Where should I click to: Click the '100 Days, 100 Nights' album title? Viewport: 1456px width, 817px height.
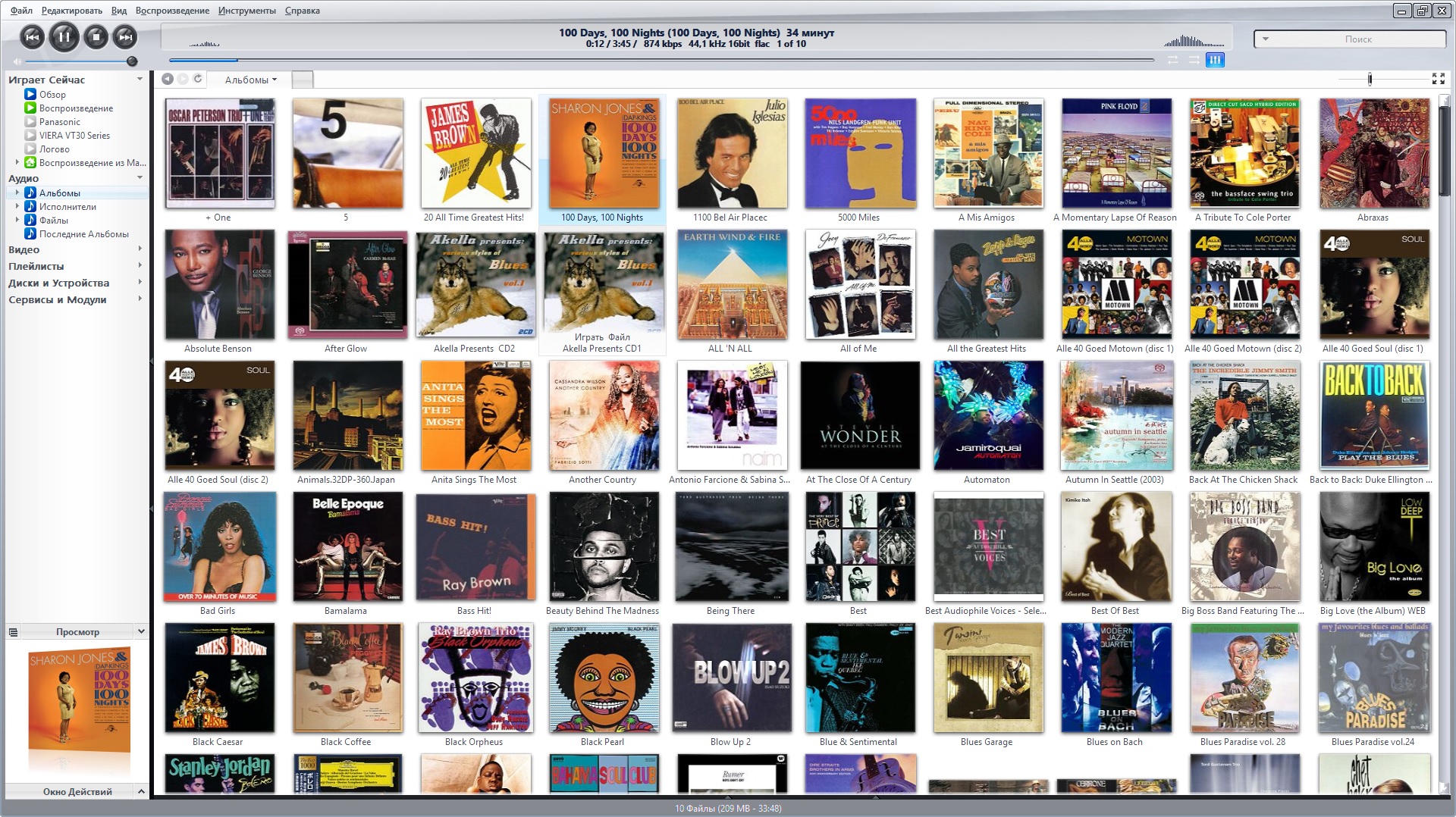[602, 218]
